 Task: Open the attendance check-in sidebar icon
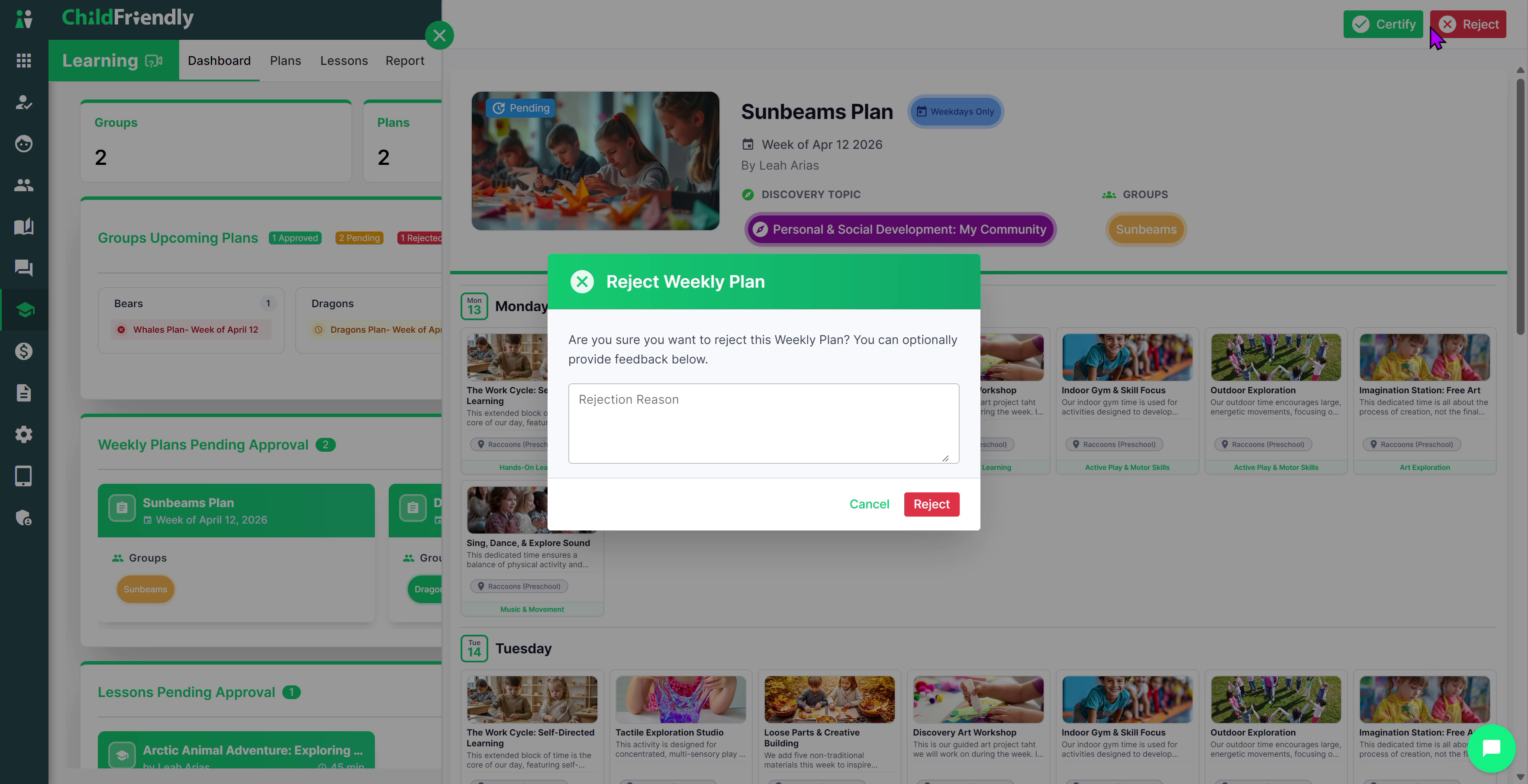pyautogui.click(x=24, y=102)
